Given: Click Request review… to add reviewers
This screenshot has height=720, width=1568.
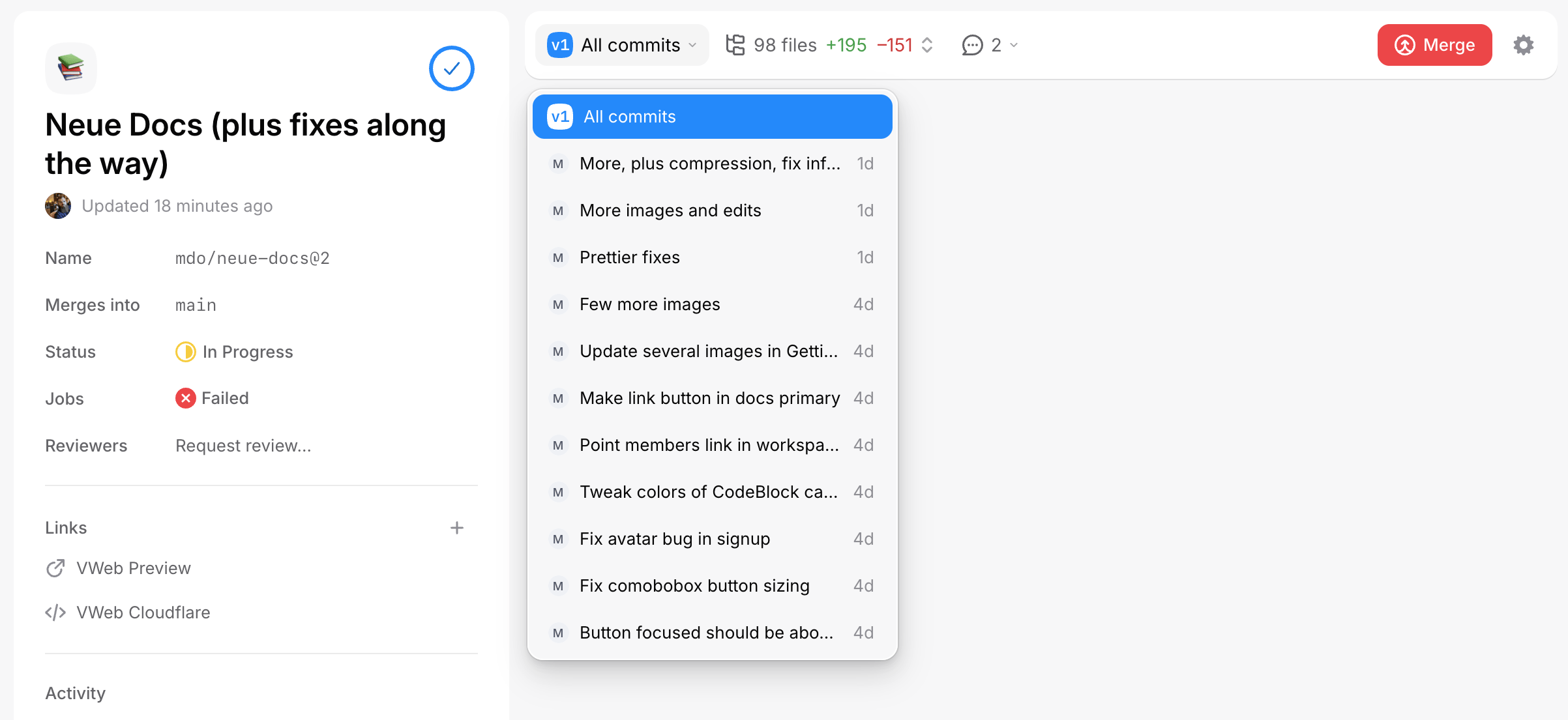Looking at the screenshot, I should [243, 446].
